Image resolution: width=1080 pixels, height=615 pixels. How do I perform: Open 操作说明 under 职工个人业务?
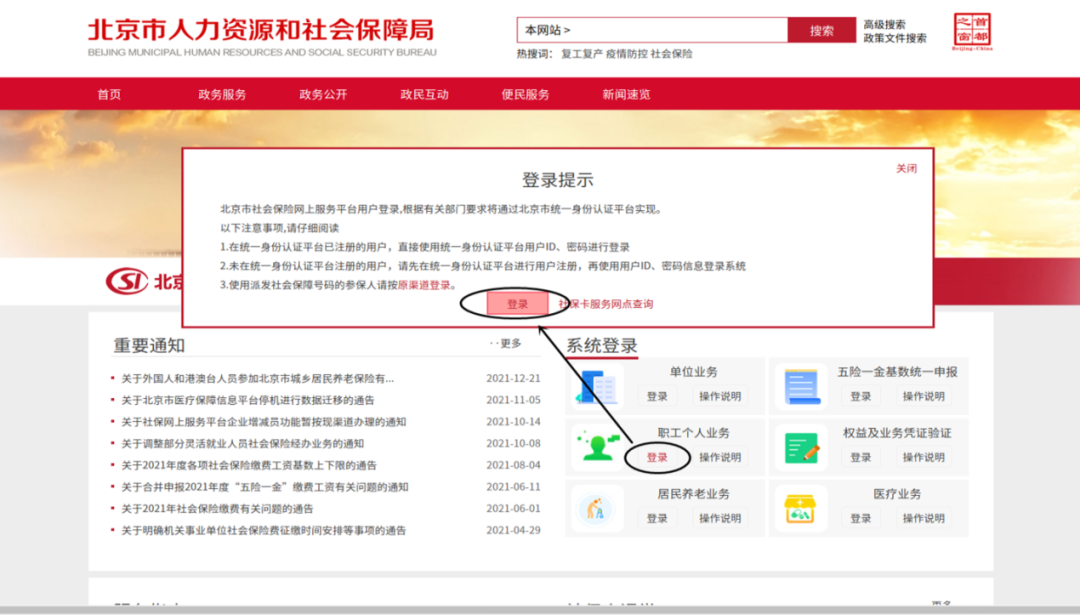(720, 457)
